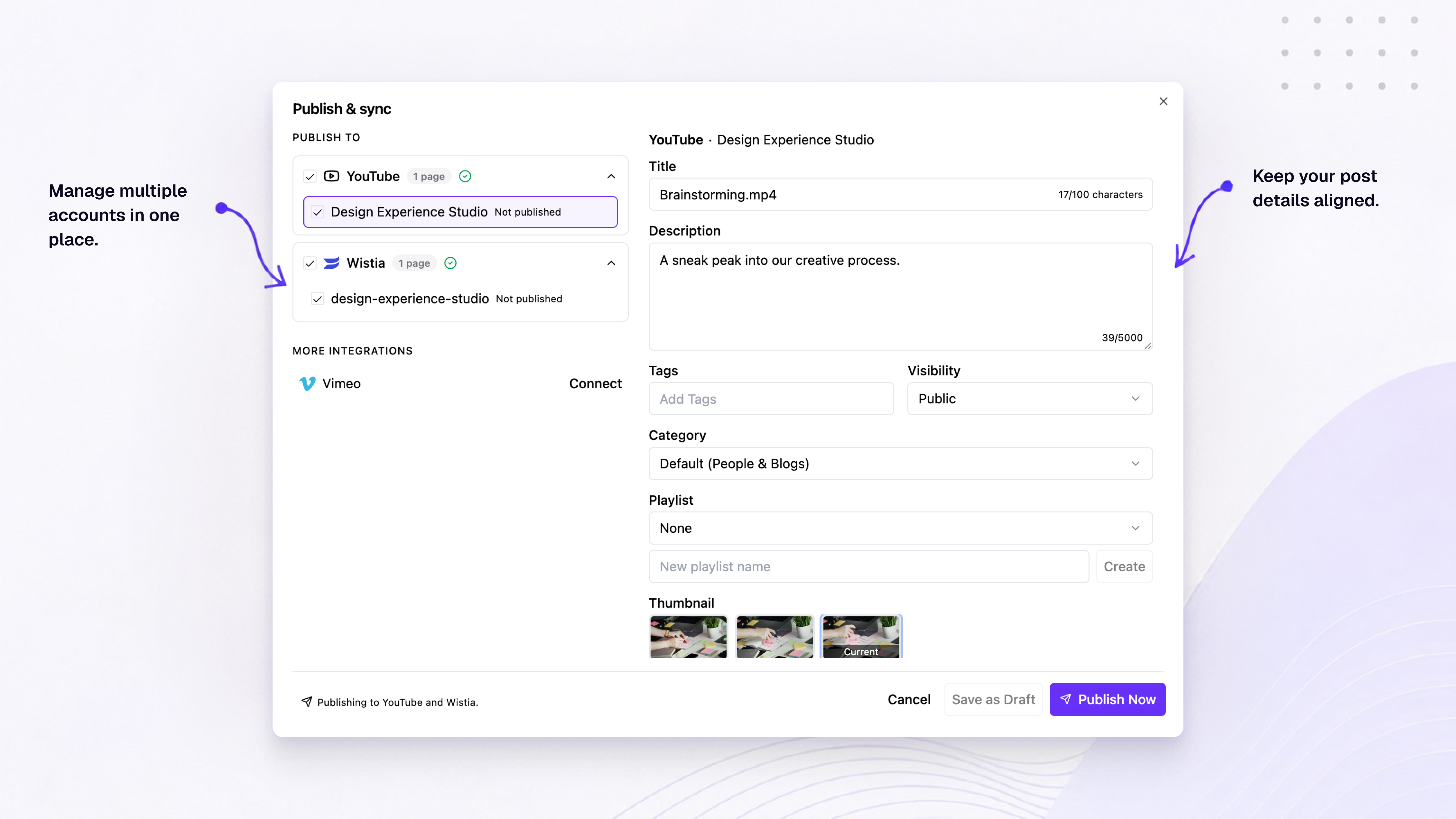Click the Title input field
This screenshot has height=819, width=1456.
(x=900, y=194)
